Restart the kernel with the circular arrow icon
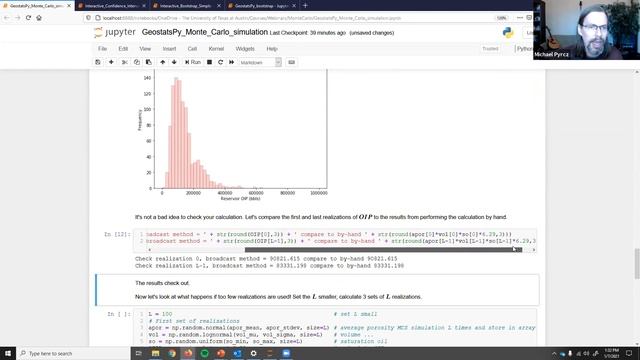Screen dimensions: 640x360 tap(220, 62)
